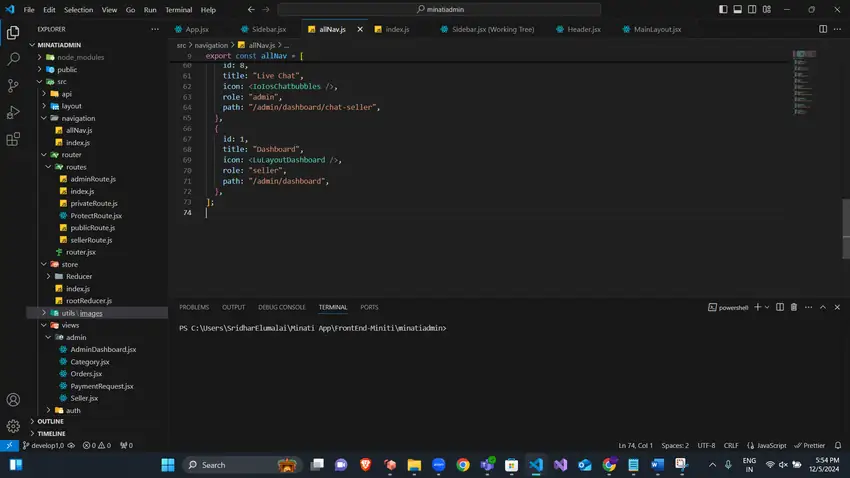Open Source Control view
The width and height of the screenshot is (850, 478).
13,85
